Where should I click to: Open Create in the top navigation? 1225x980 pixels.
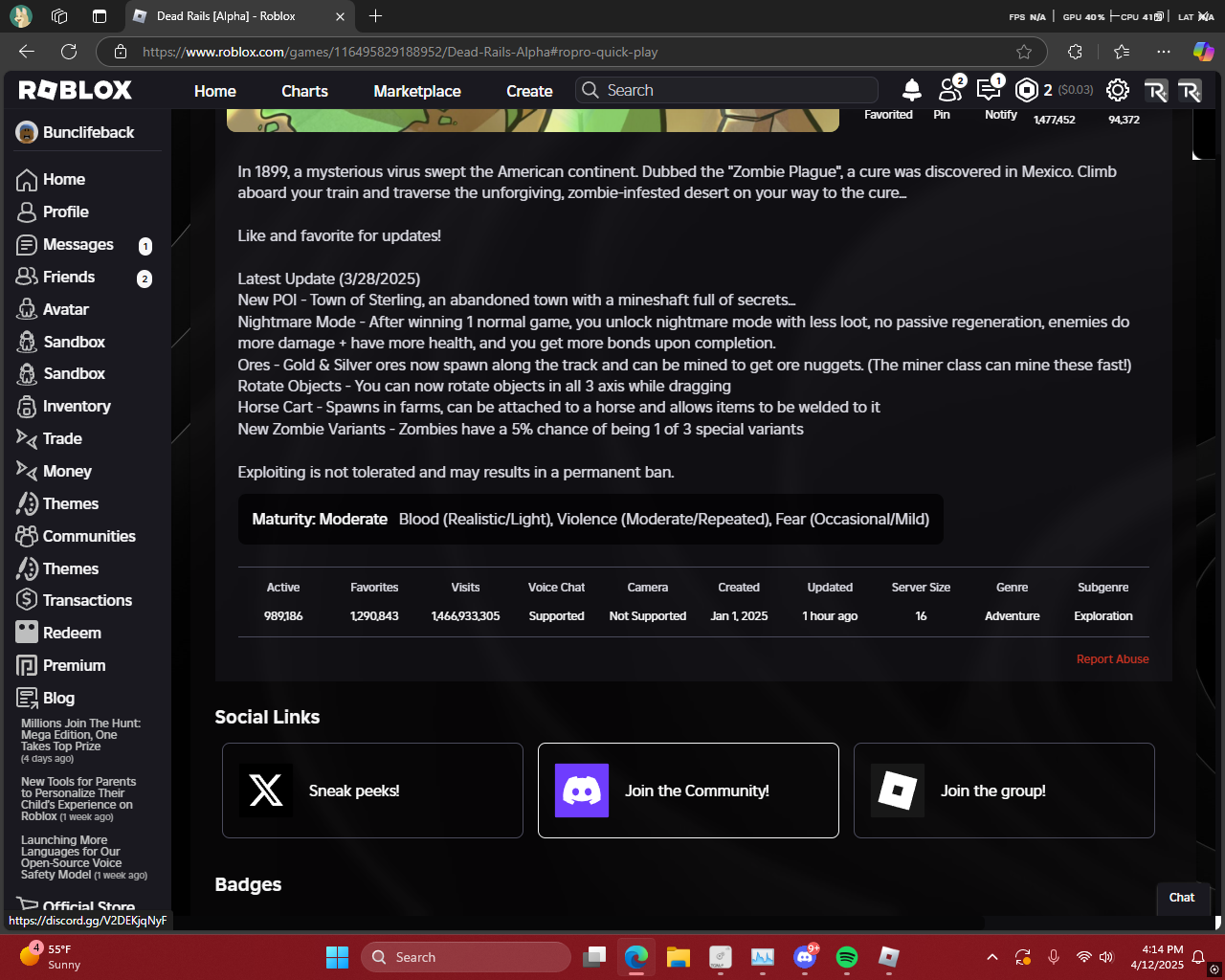click(x=529, y=91)
